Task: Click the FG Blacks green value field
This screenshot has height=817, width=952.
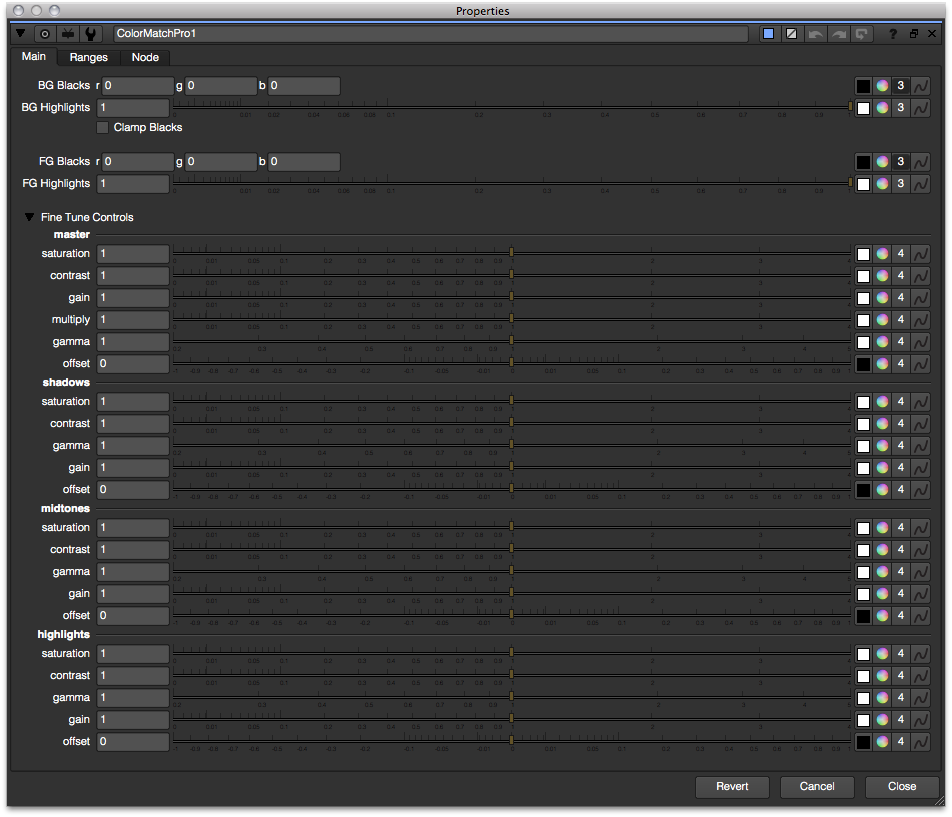Action: point(220,161)
